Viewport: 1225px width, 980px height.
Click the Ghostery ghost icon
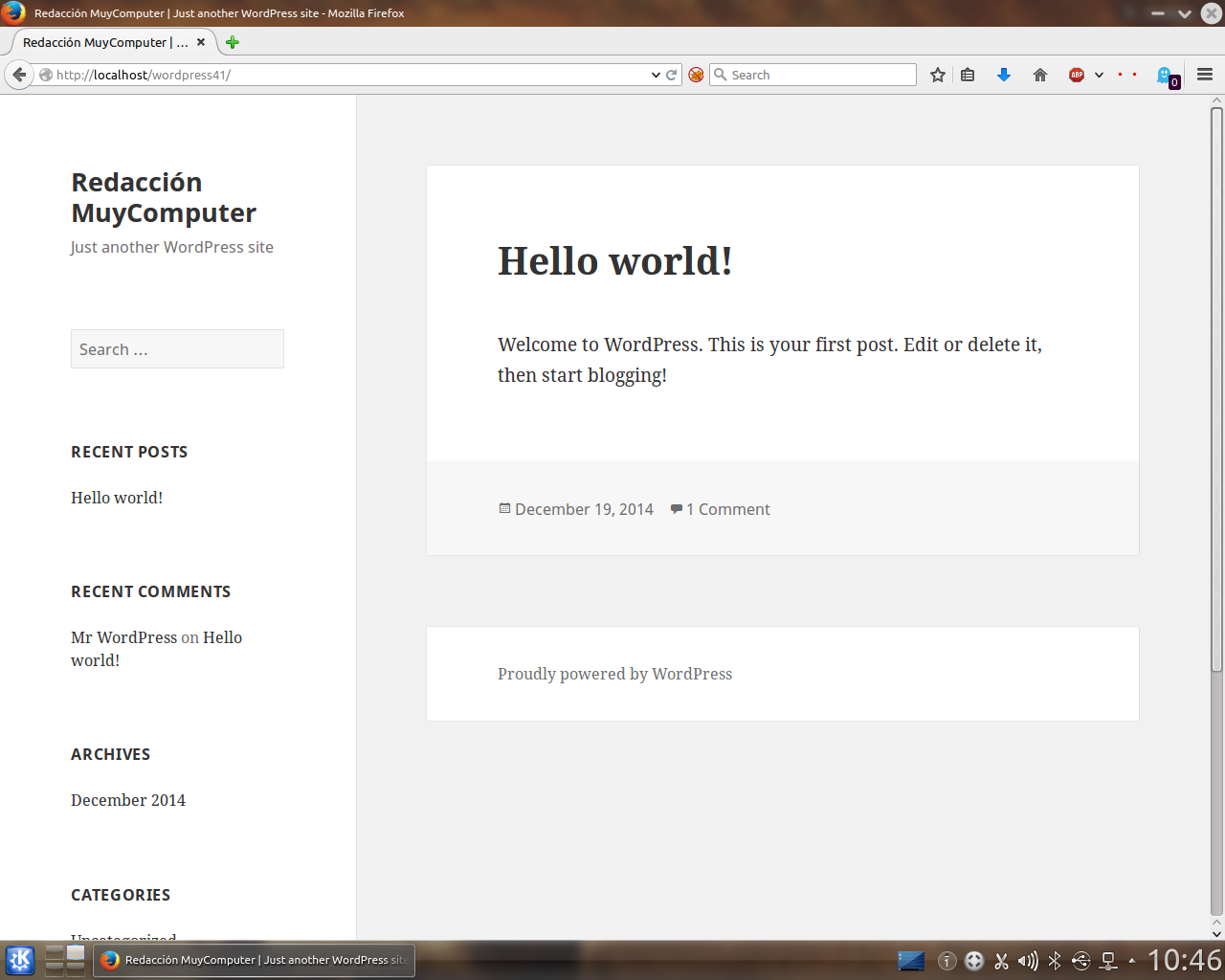coord(1166,74)
